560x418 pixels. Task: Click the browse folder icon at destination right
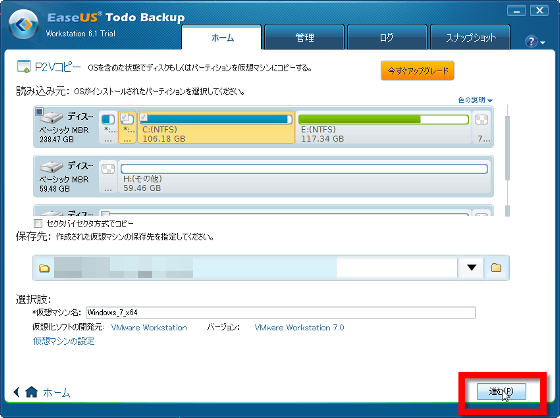(x=496, y=268)
